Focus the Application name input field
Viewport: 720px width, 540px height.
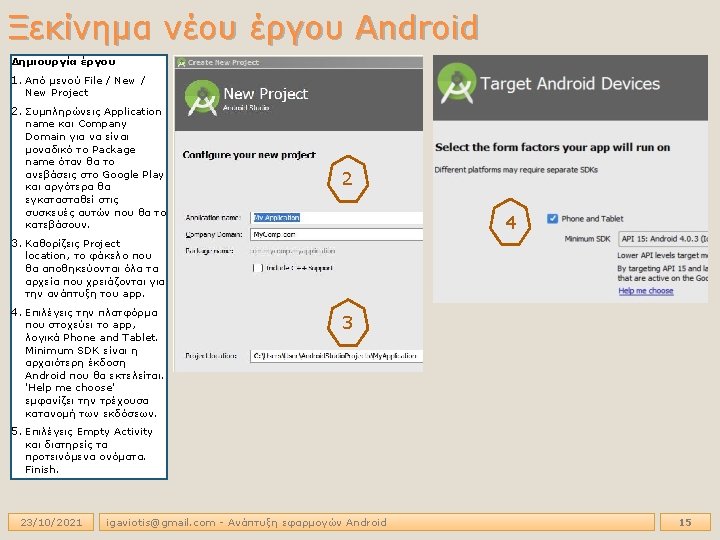pos(336,218)
